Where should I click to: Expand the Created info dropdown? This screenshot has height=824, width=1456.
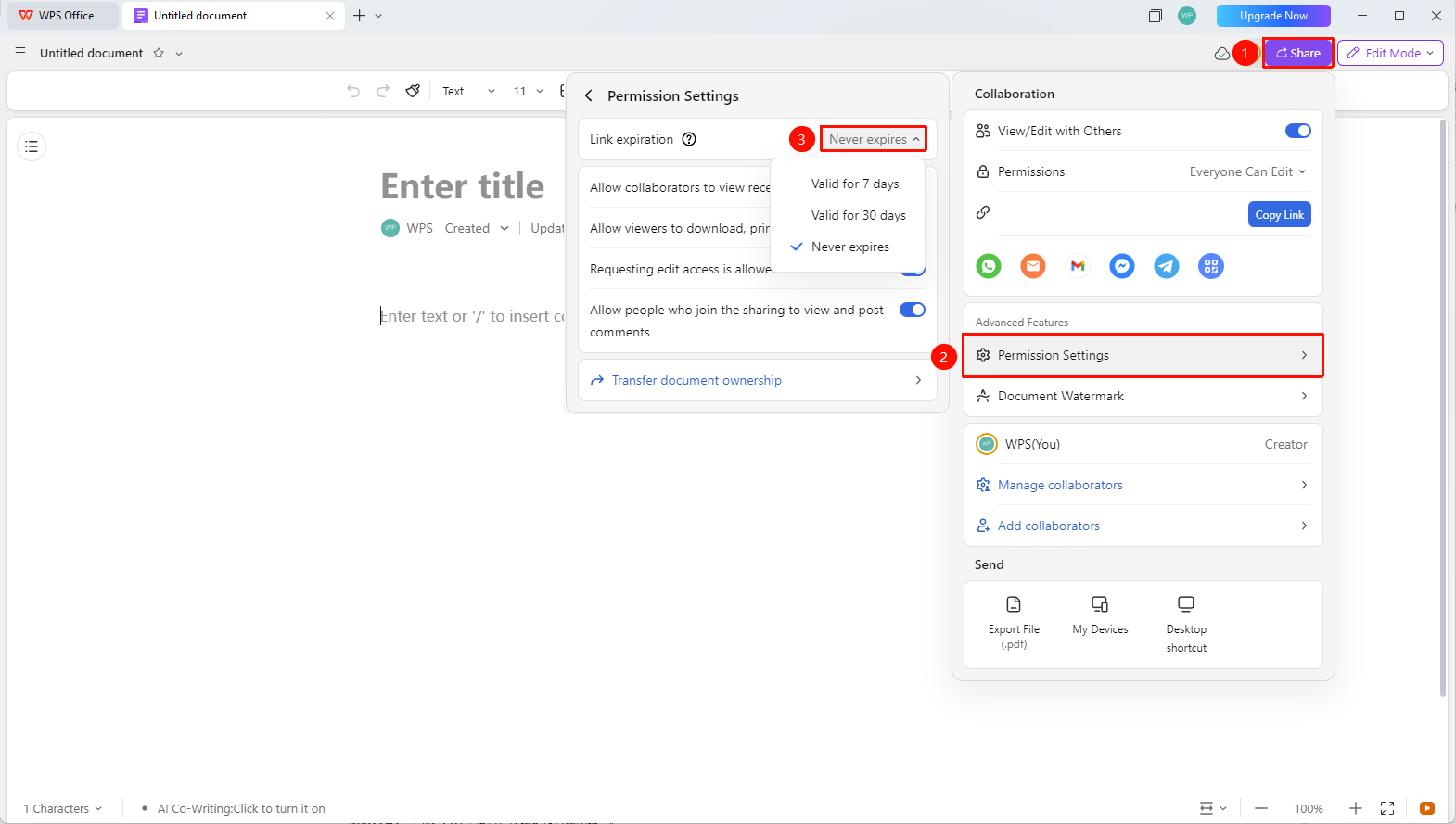[x=477, y=228]
